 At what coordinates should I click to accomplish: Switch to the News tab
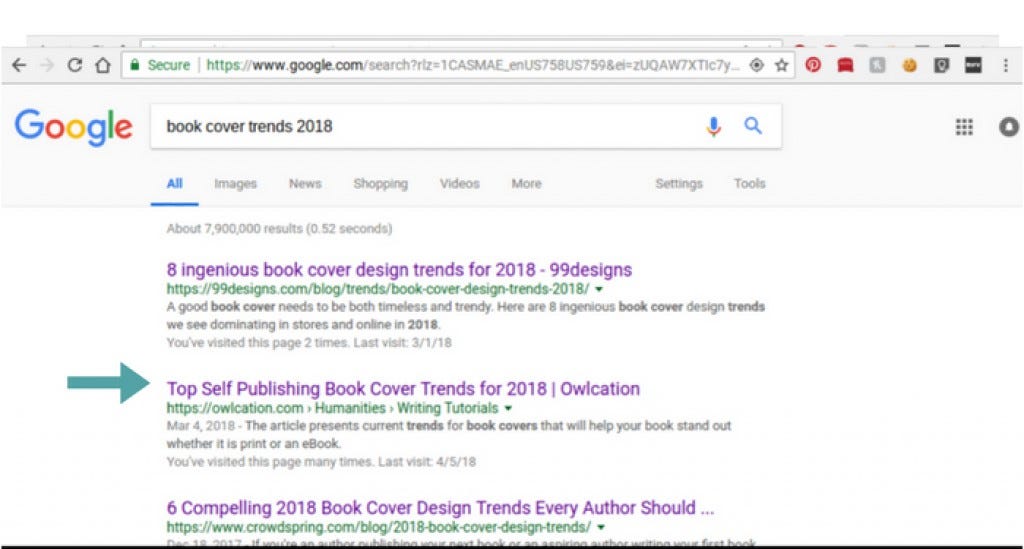coord(305,183)
